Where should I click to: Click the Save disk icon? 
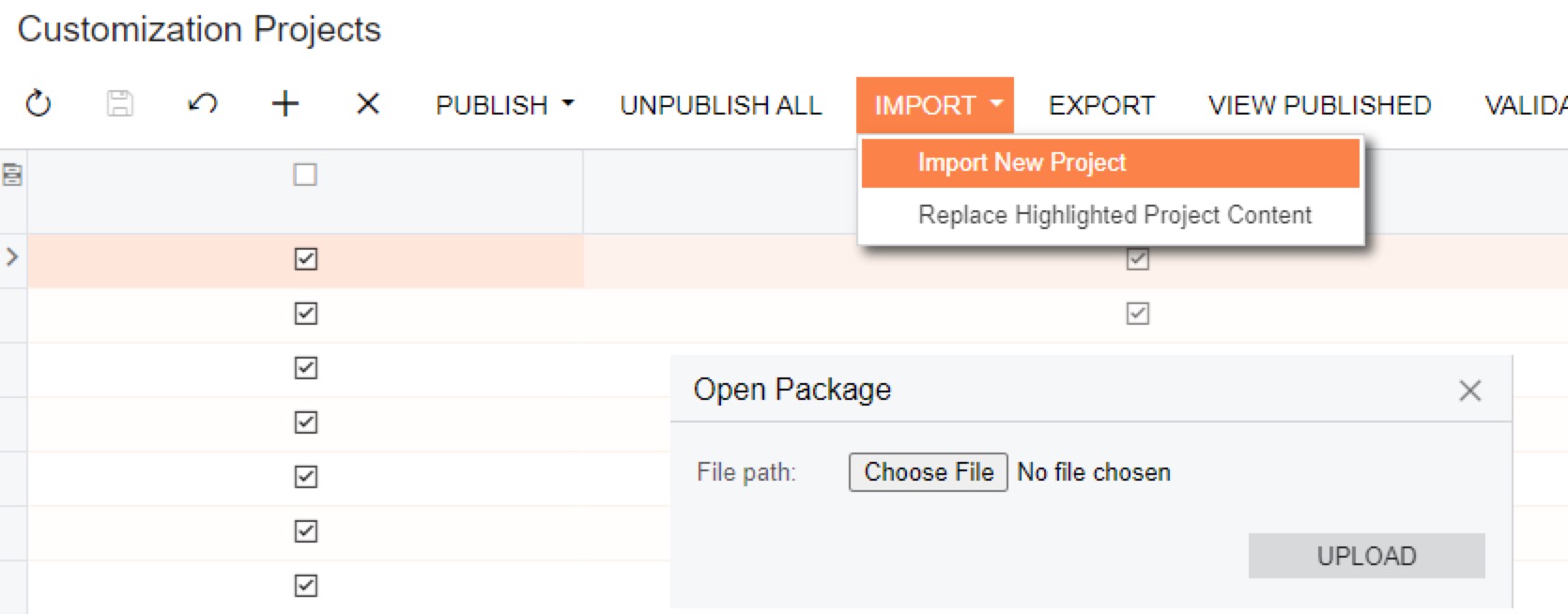[120, 103]
